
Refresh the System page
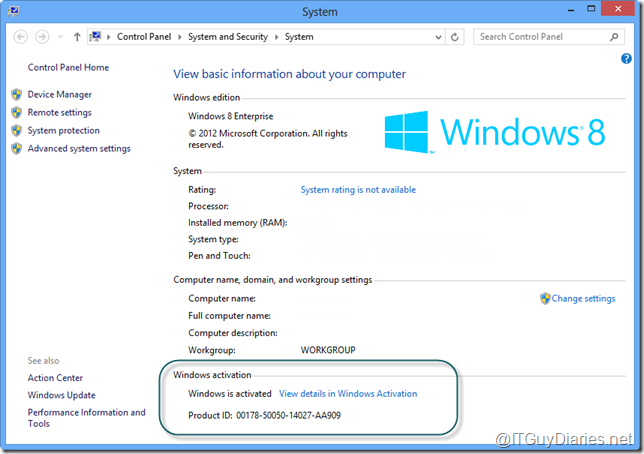pyautogui.click(x=455, y=37)
